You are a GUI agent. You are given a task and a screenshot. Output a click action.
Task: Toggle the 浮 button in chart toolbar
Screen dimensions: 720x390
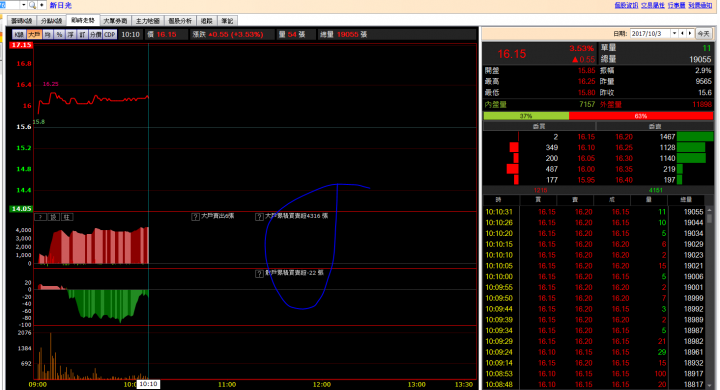coord(71,34)
